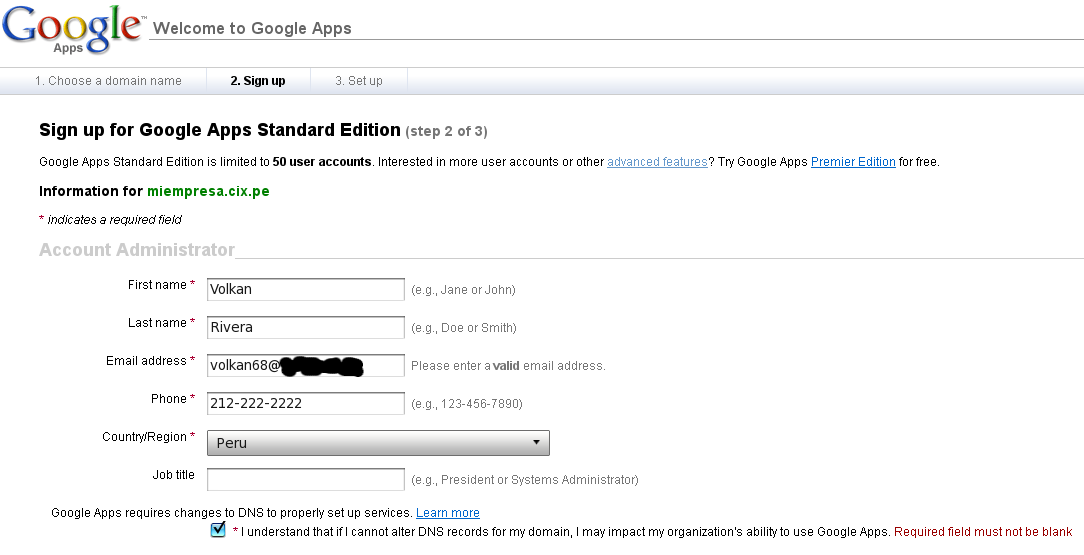Viewport: 1084px width, 555px height.
Task: Click the First name field containing Volkan
Action: point(306,290)
